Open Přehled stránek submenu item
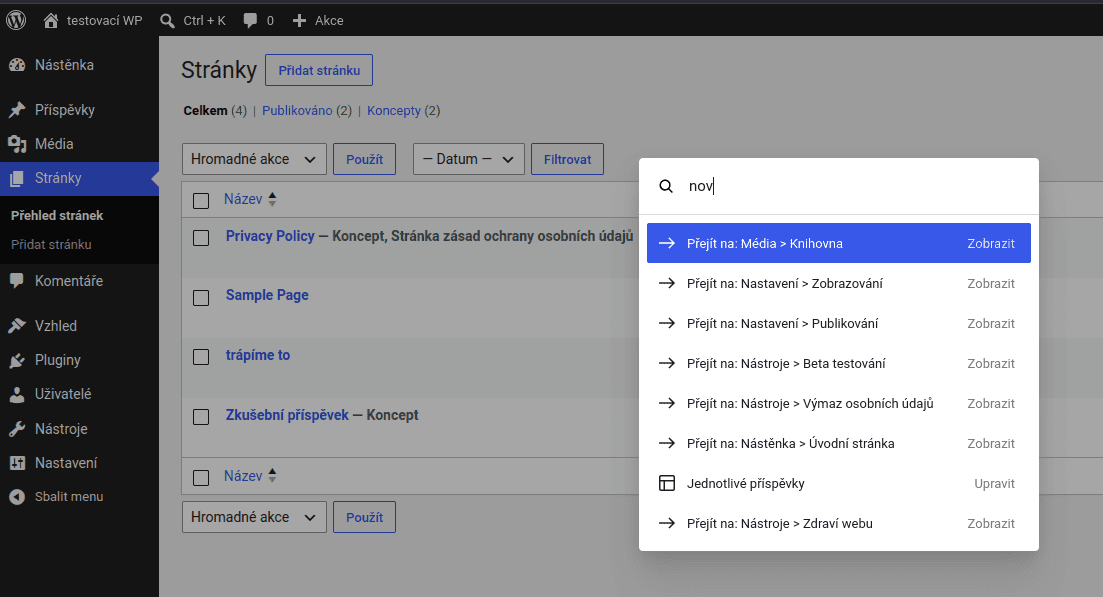This screenshot has height=597, width=1103. click(57, 215)
